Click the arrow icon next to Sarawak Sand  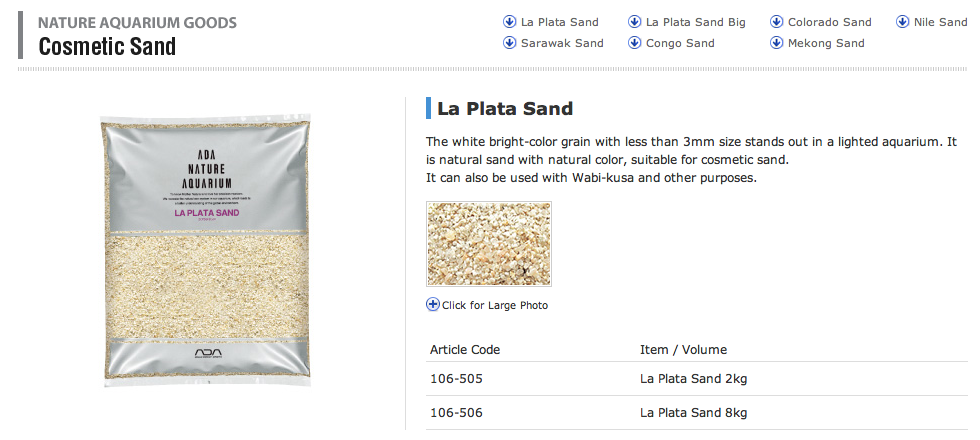pos(509,43)
